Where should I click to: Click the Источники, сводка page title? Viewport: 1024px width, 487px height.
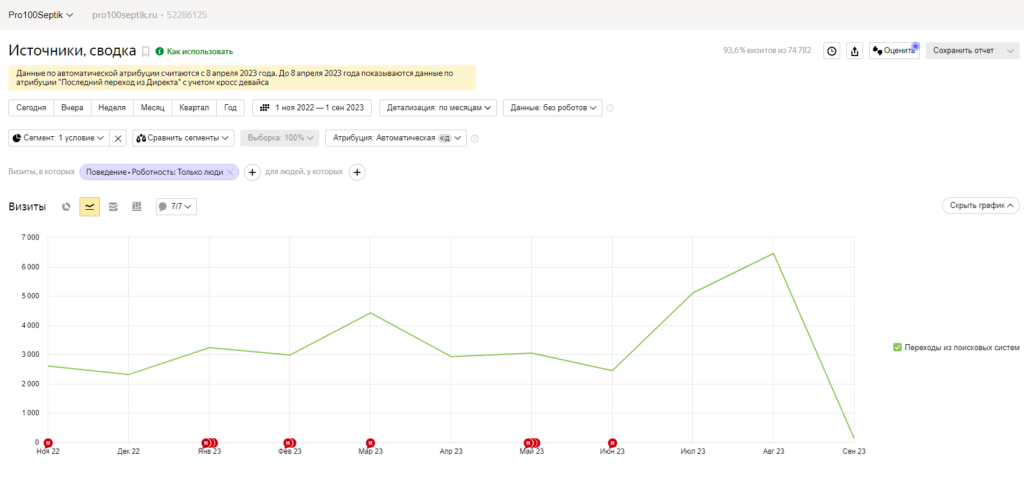72,51
